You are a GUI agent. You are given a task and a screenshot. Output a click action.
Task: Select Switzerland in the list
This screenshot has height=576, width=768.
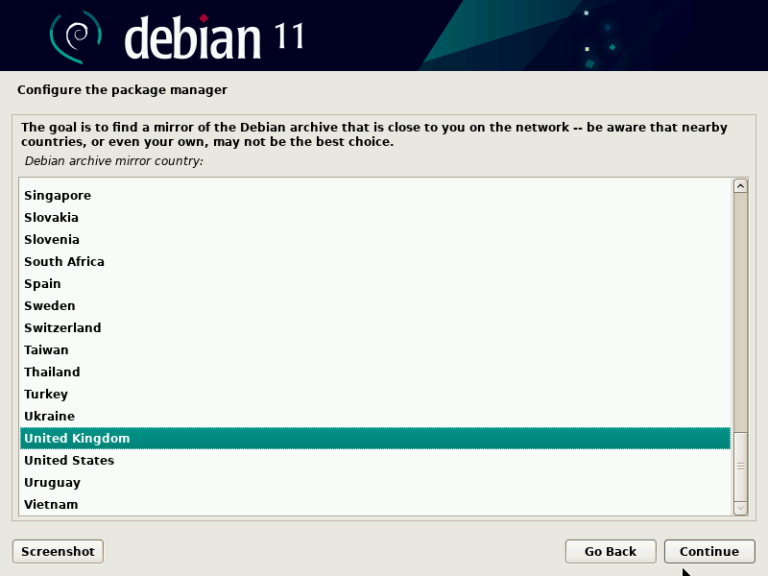point(62,328)
